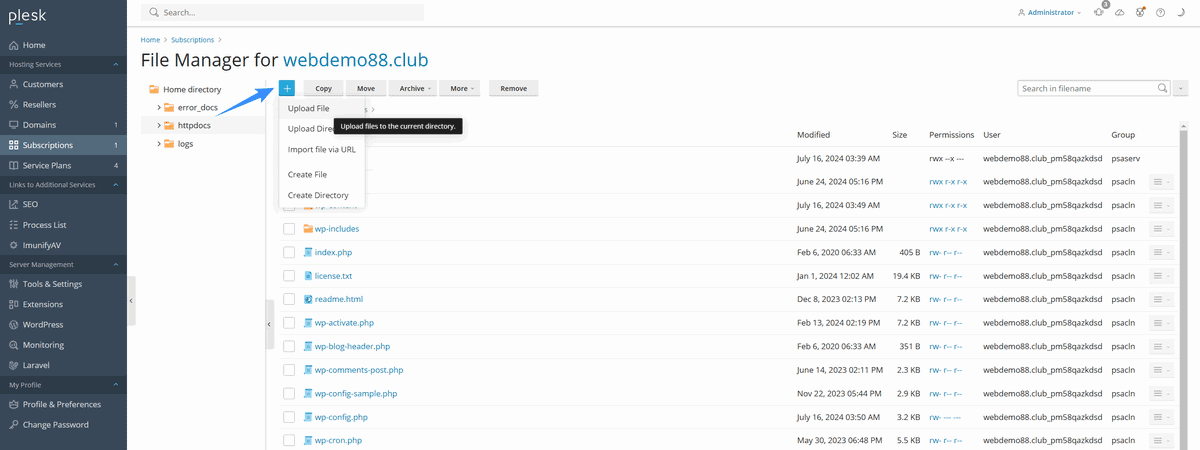Click the blue plus add-file button
This screenshot has height=450, width=1200.
tap(287, 88)
